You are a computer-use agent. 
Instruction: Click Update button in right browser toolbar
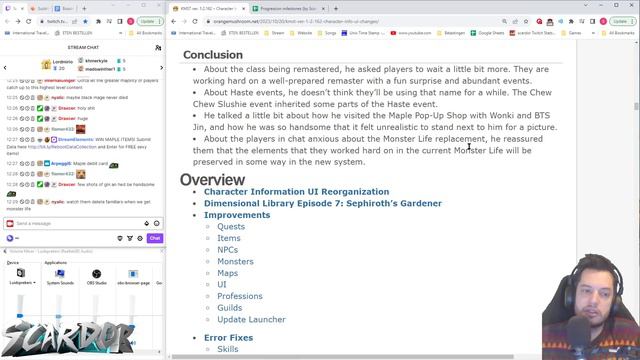[622, 21]
